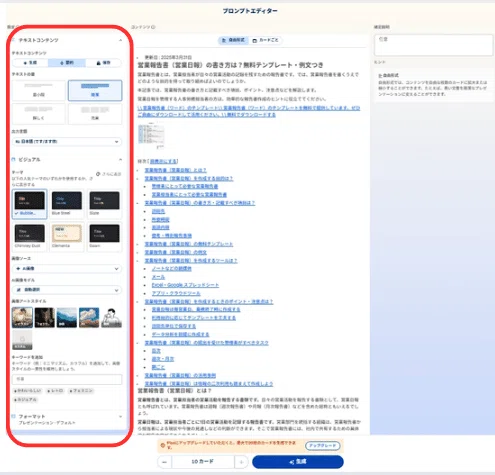Select the Dawn theme thumbnail
Image resolution: width=495 pixels, height=475 pixels.
point(104,236)
